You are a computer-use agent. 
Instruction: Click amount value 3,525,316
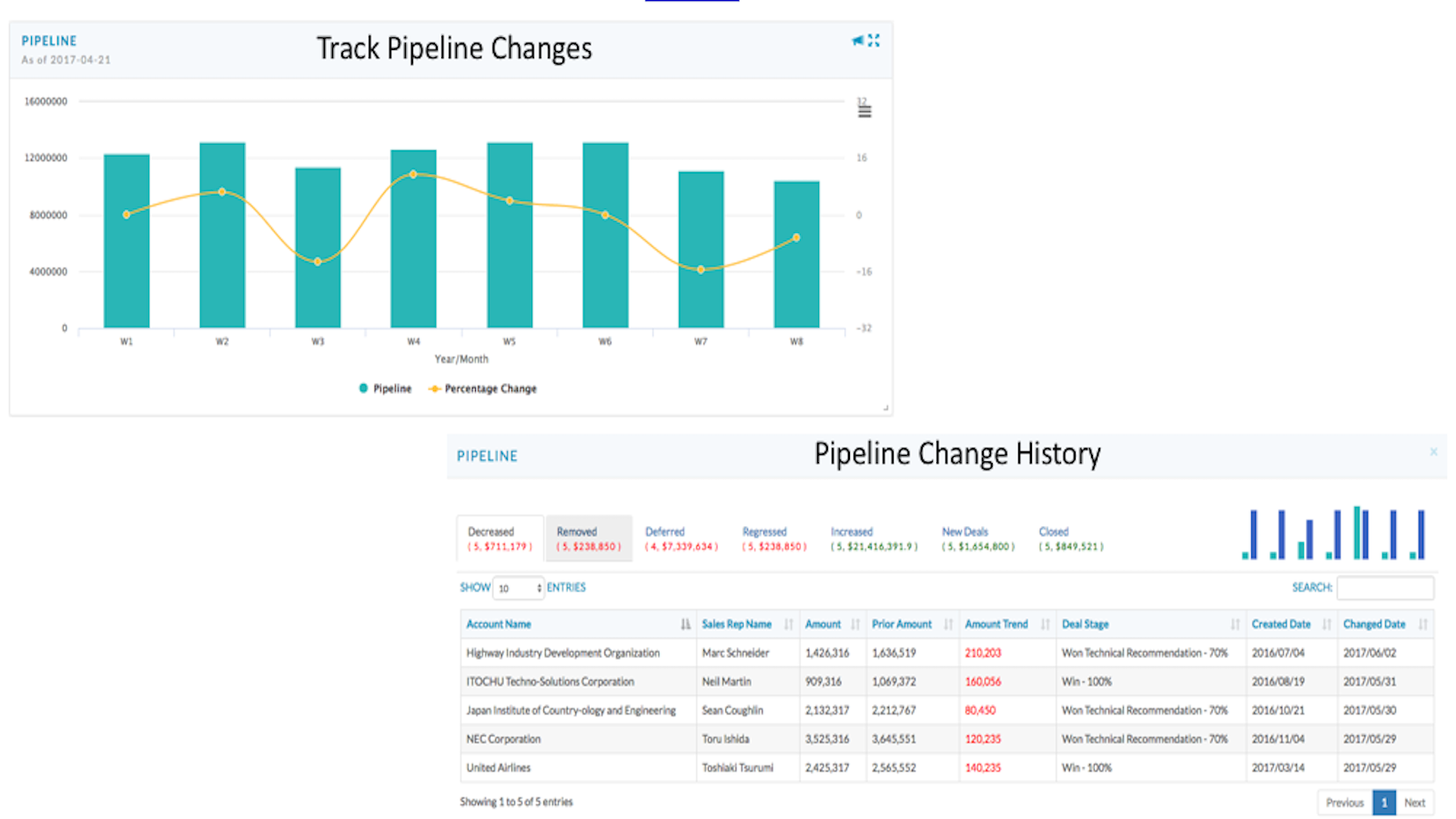coord(827,739)
